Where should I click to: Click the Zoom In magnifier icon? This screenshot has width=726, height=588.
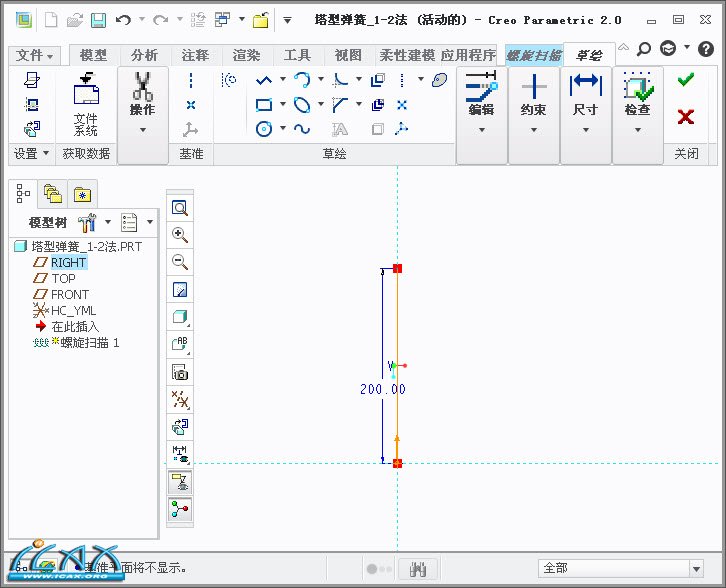180,235
